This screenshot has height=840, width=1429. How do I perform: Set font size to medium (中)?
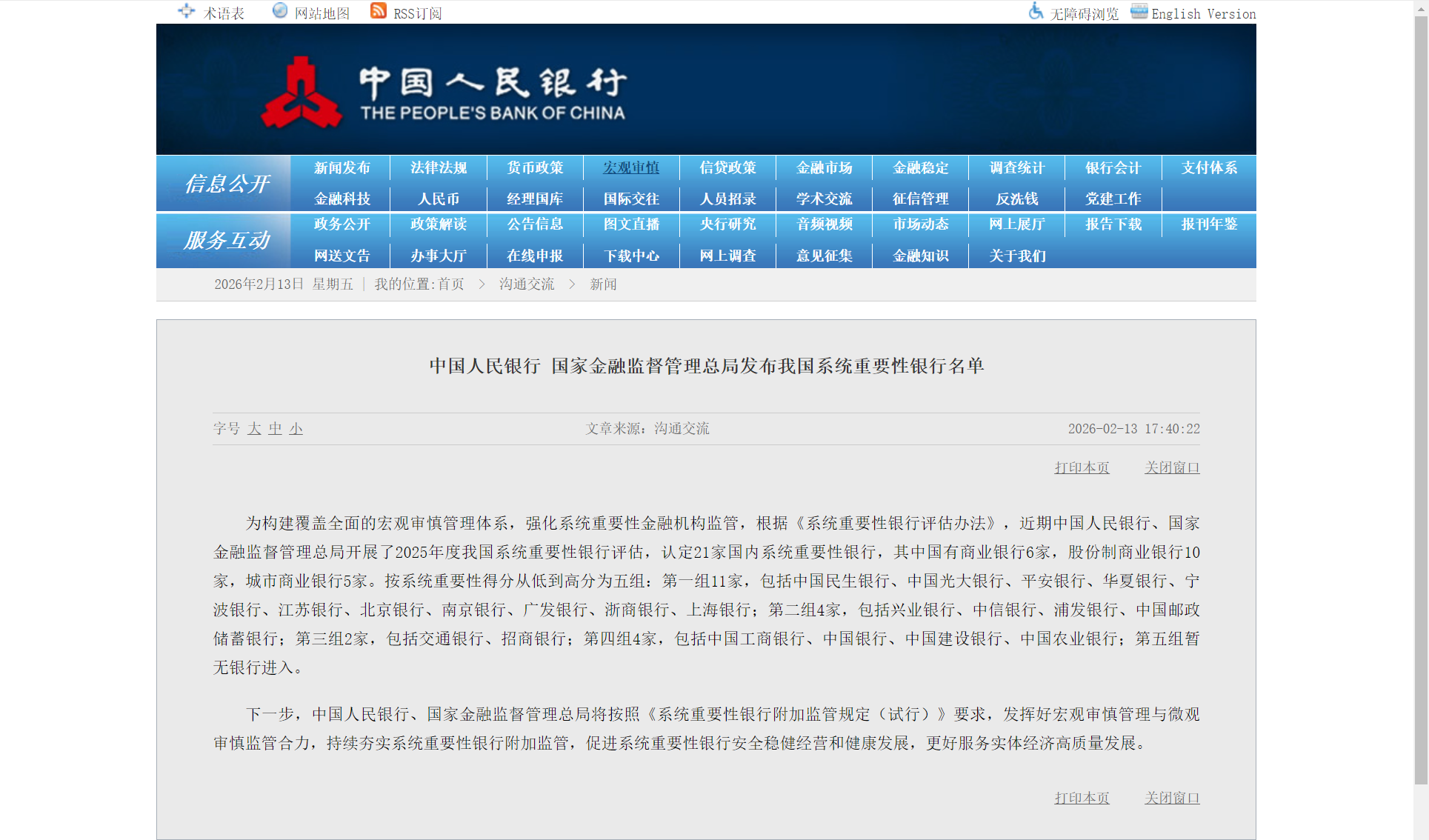click(x=275, y=429)
